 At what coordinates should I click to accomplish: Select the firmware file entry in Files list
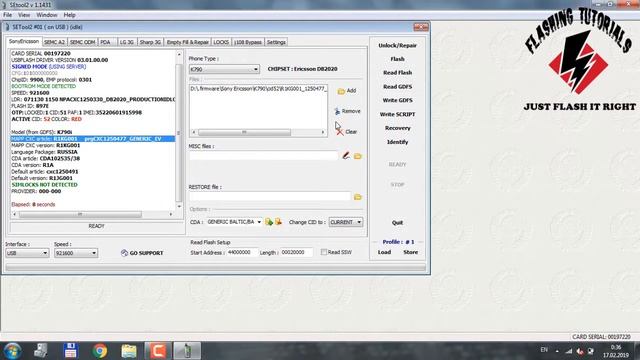click(258, 89)
